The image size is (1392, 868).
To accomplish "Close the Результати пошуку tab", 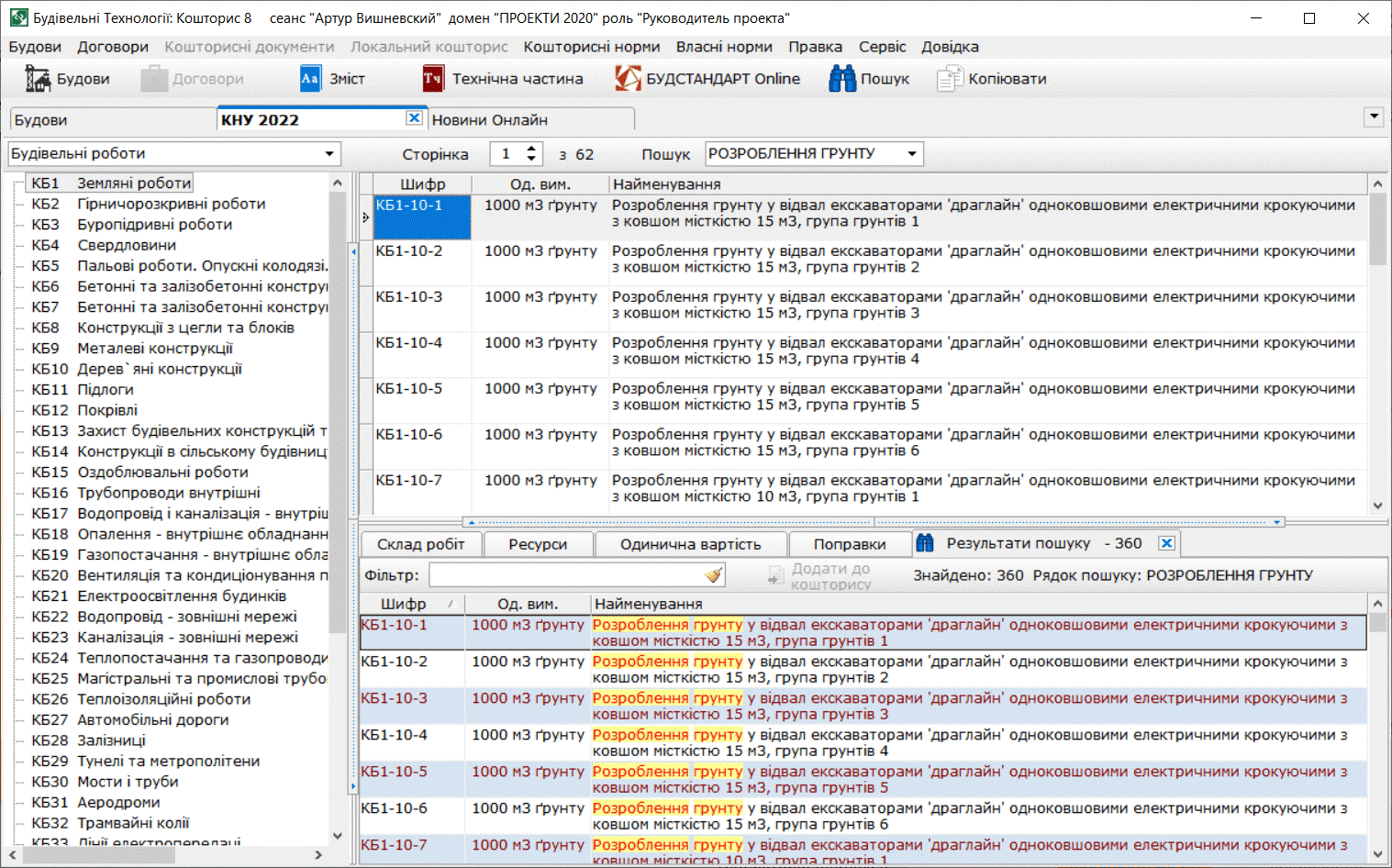I will coord(1166,543).
